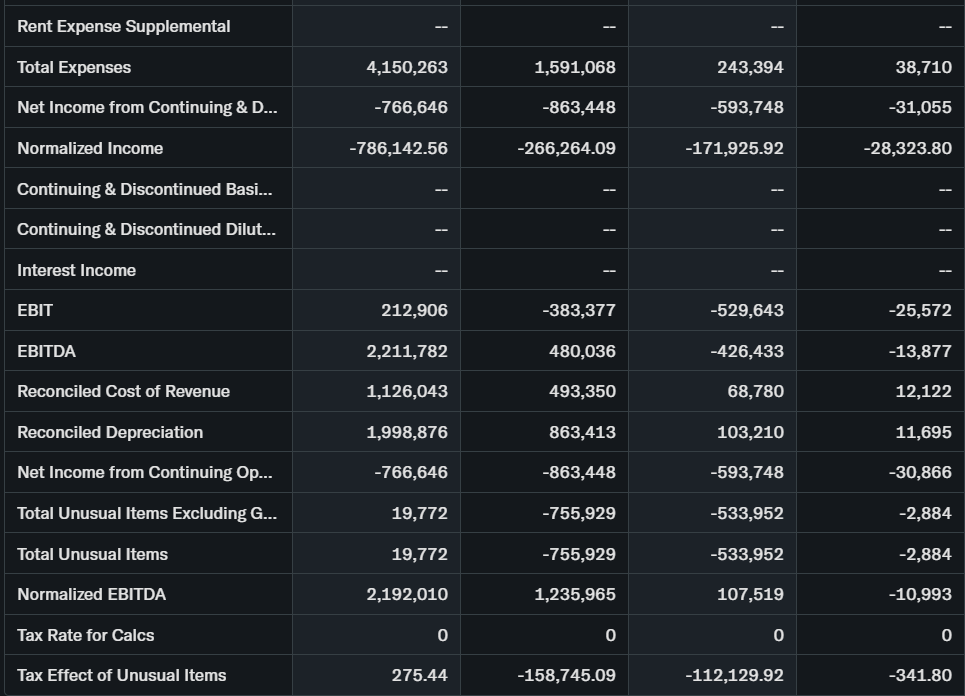Click the Tax Rate for Calcs label
The height and width of the screenshot is (696, 965).
[85, 635]
